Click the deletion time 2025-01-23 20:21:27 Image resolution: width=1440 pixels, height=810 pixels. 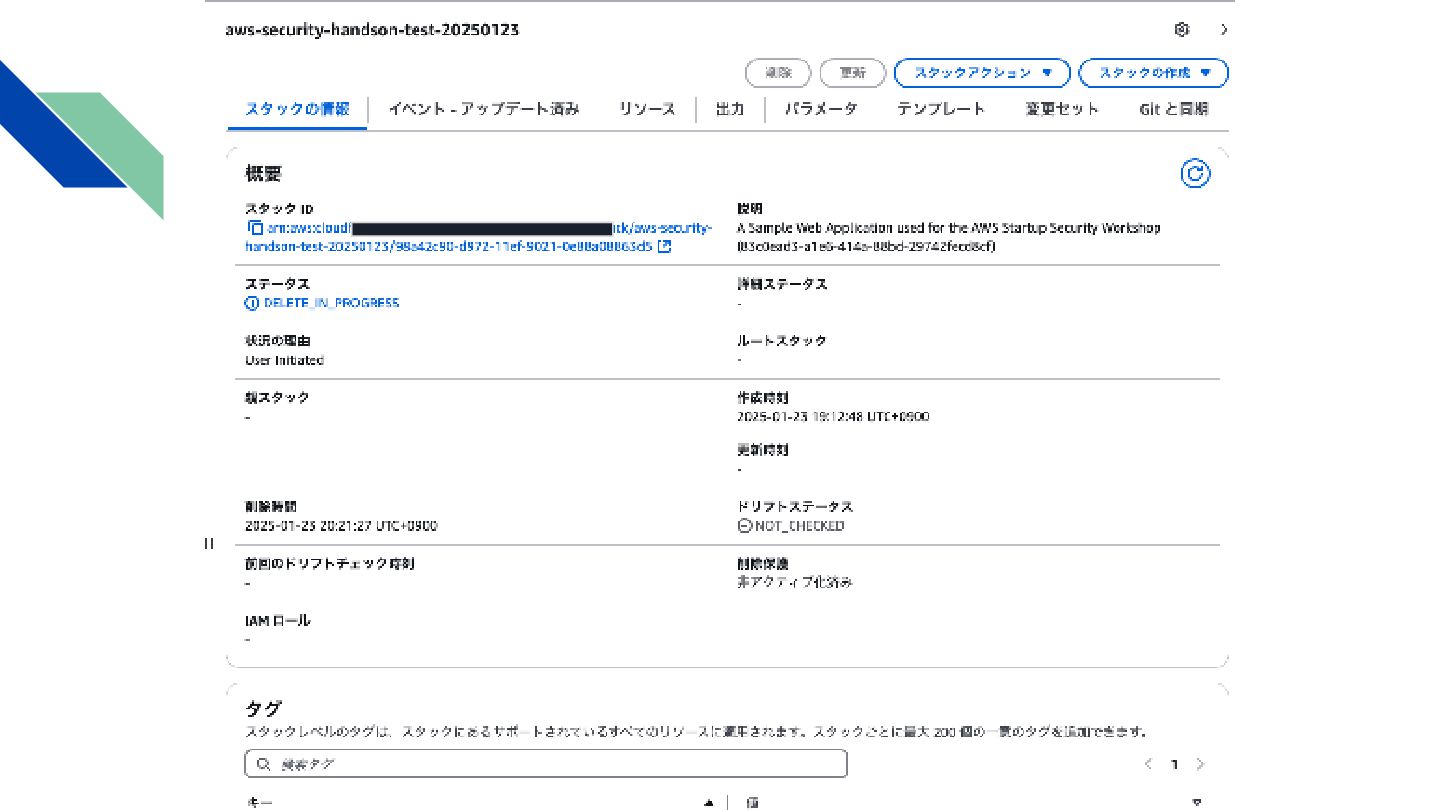point(341,526)
